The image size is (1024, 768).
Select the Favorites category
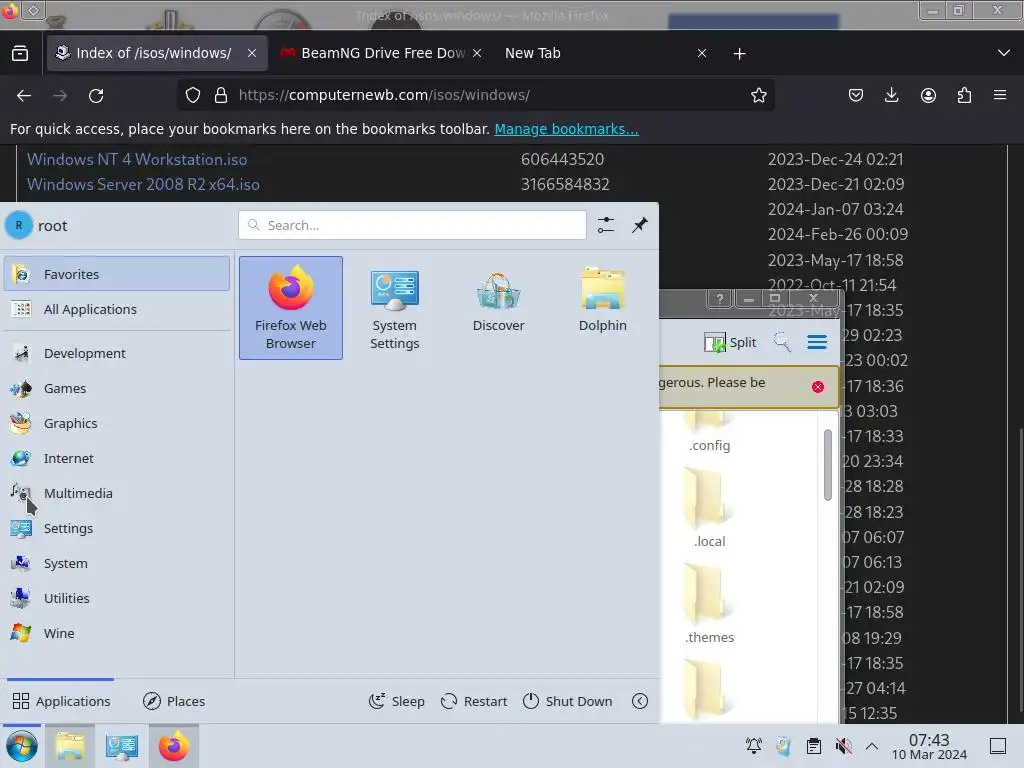(x=117, y=274)
